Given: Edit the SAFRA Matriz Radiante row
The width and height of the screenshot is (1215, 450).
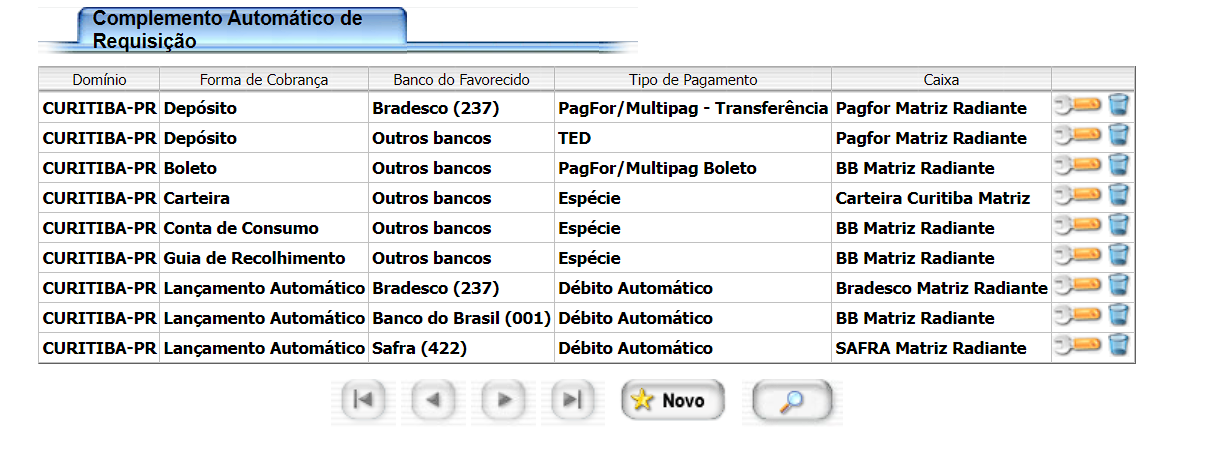Looking at the screenshot, I should point(1078,347).
